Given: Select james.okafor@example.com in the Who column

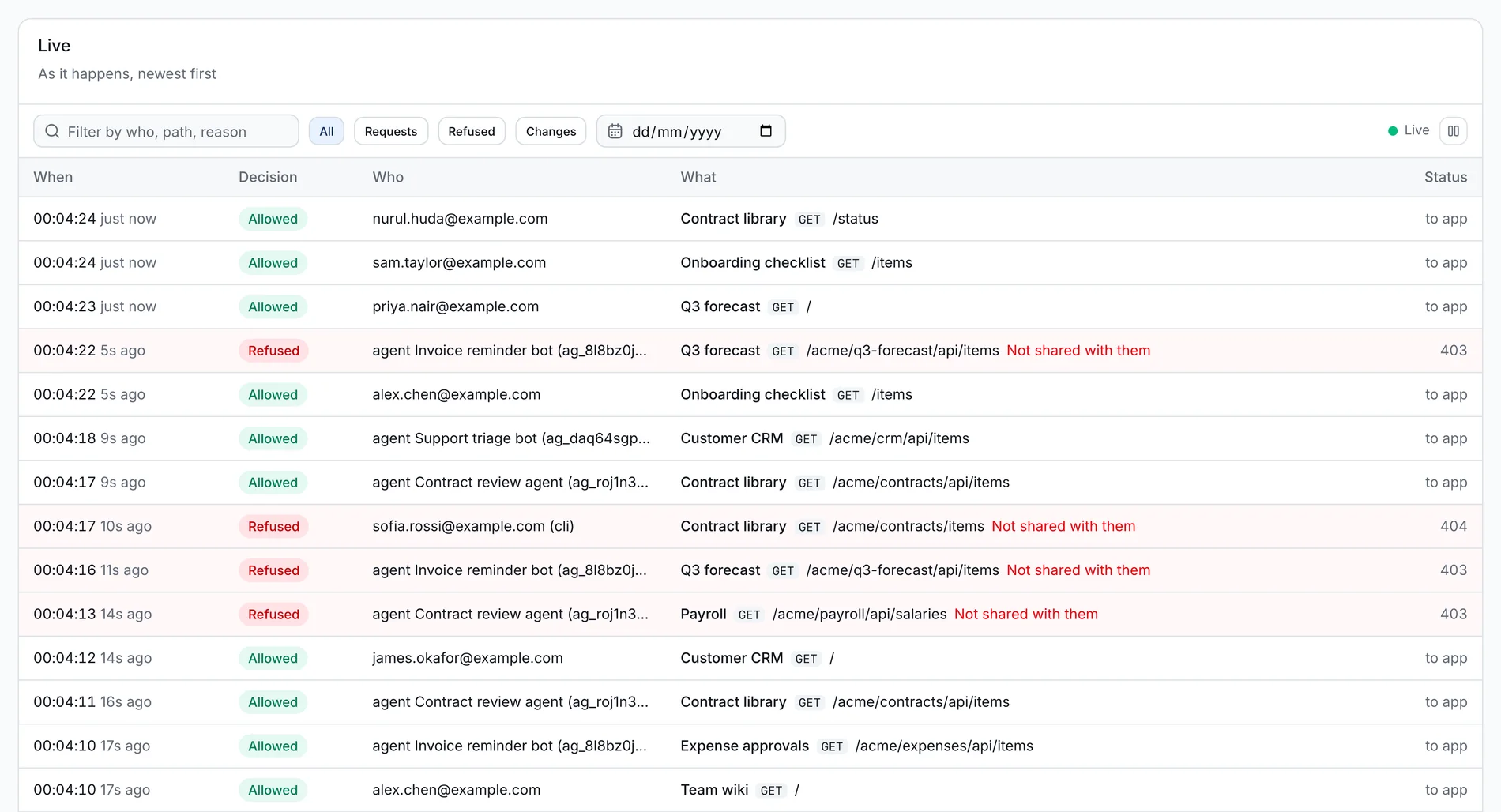Looking at the screenshot, I should [x=468, y=658].
